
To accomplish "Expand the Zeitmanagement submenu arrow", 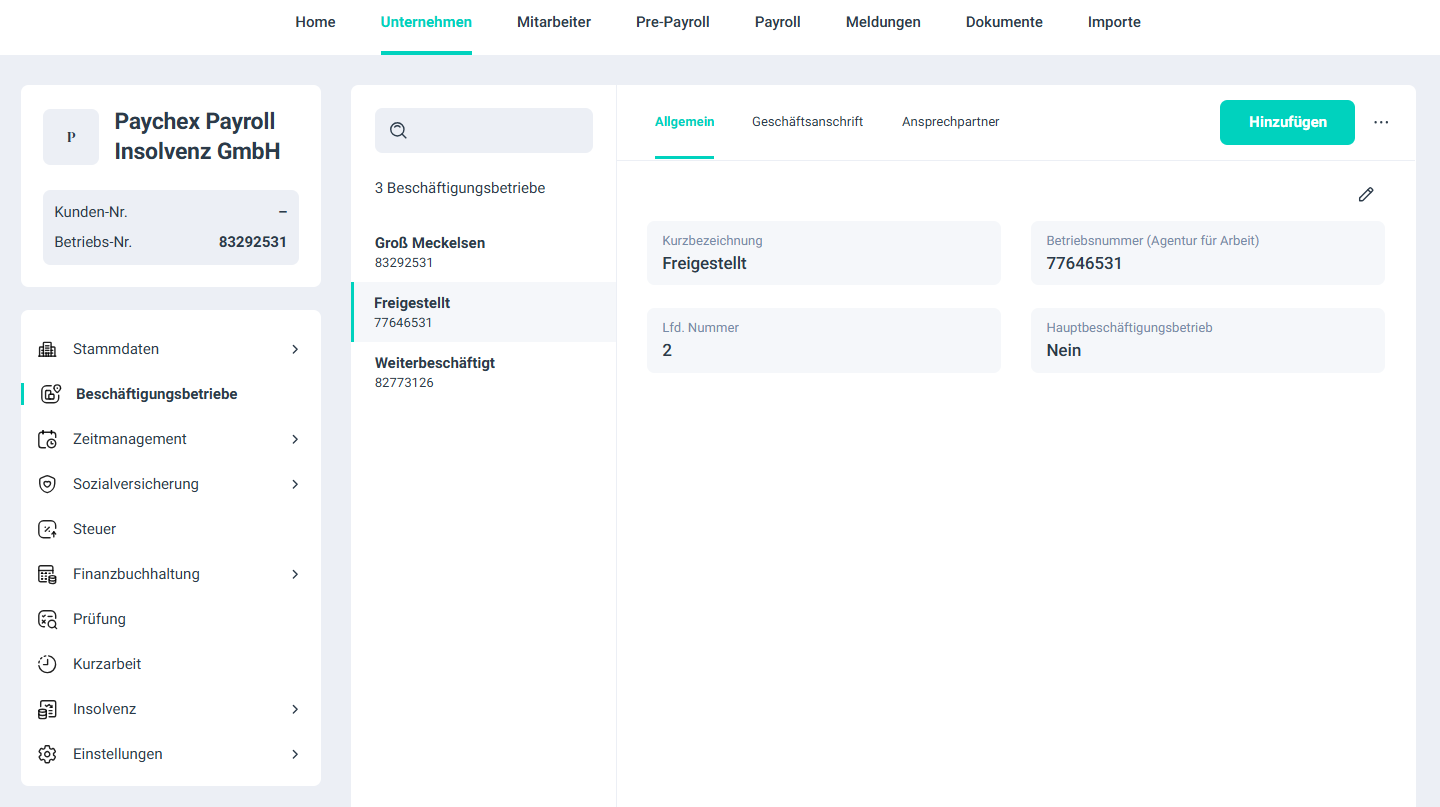I will coord(295,439).
